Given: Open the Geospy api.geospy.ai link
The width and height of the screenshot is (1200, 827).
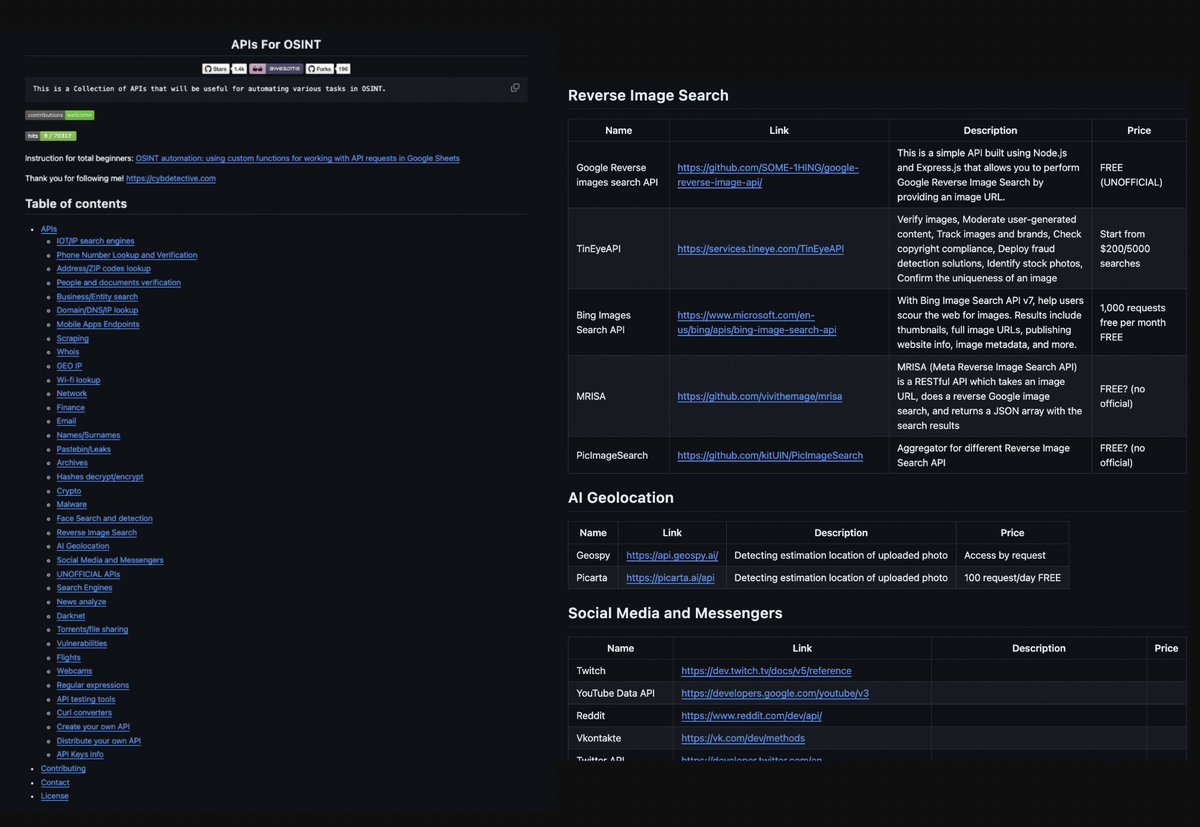Looking at the screenshot, I should click(671, 555).
